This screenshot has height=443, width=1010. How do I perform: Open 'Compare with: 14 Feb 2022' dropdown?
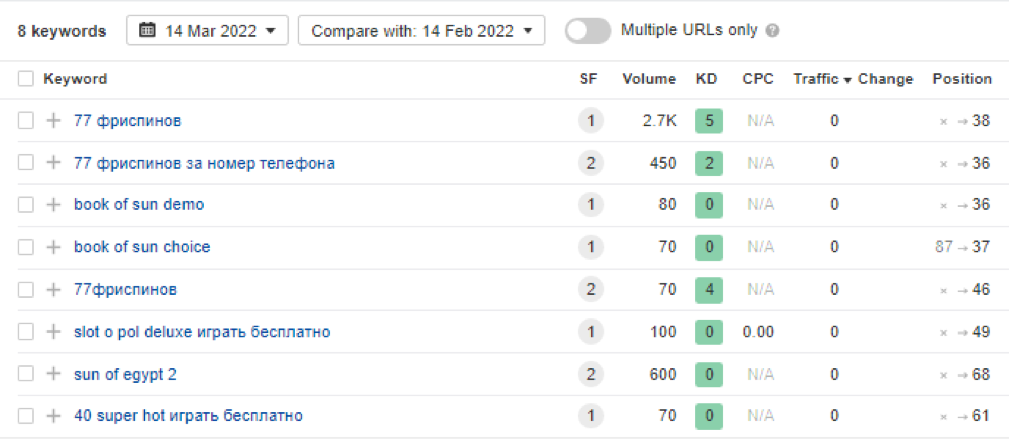(x=421, y=31)
